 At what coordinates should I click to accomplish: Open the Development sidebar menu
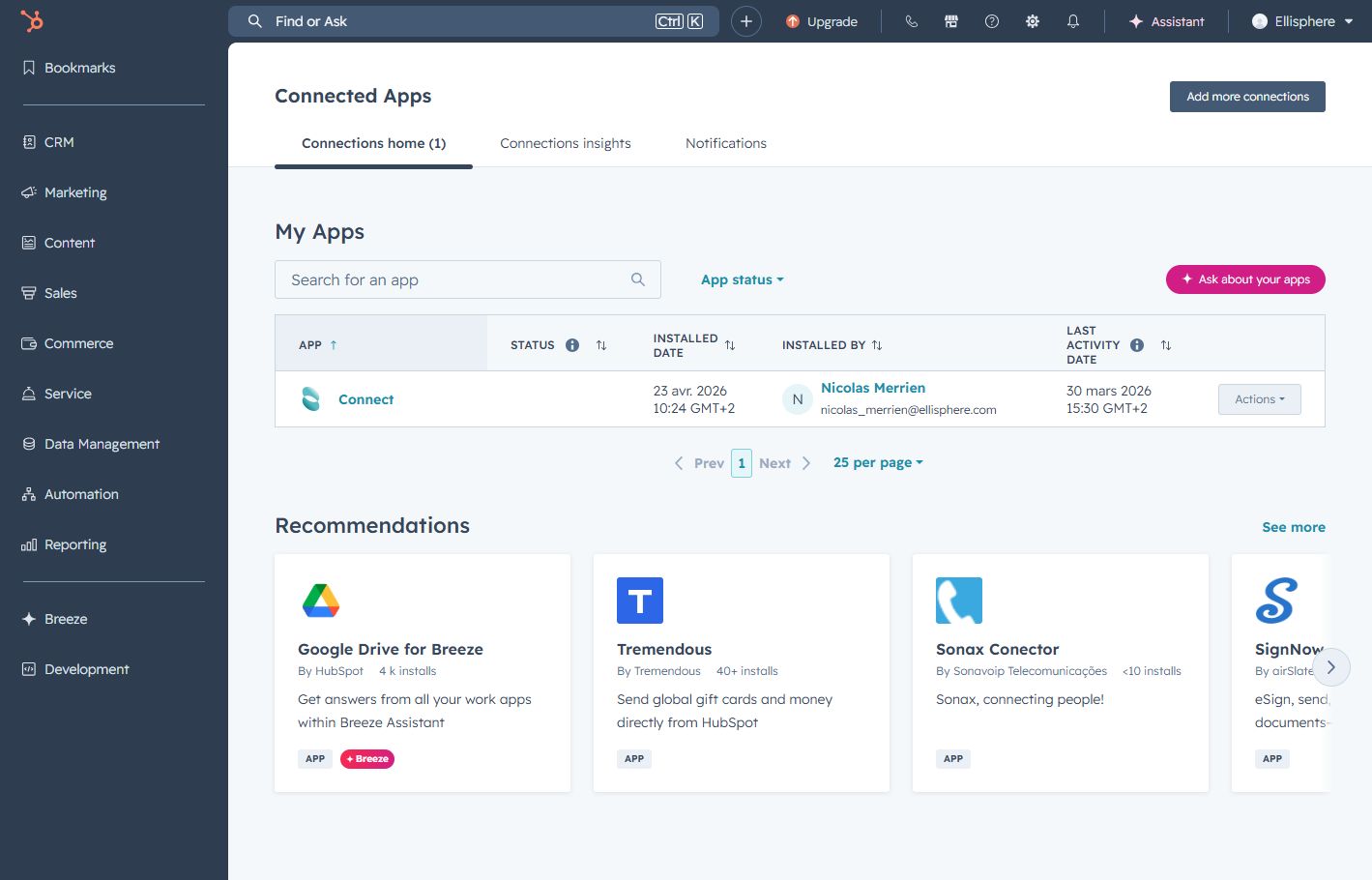click(75, 669)
